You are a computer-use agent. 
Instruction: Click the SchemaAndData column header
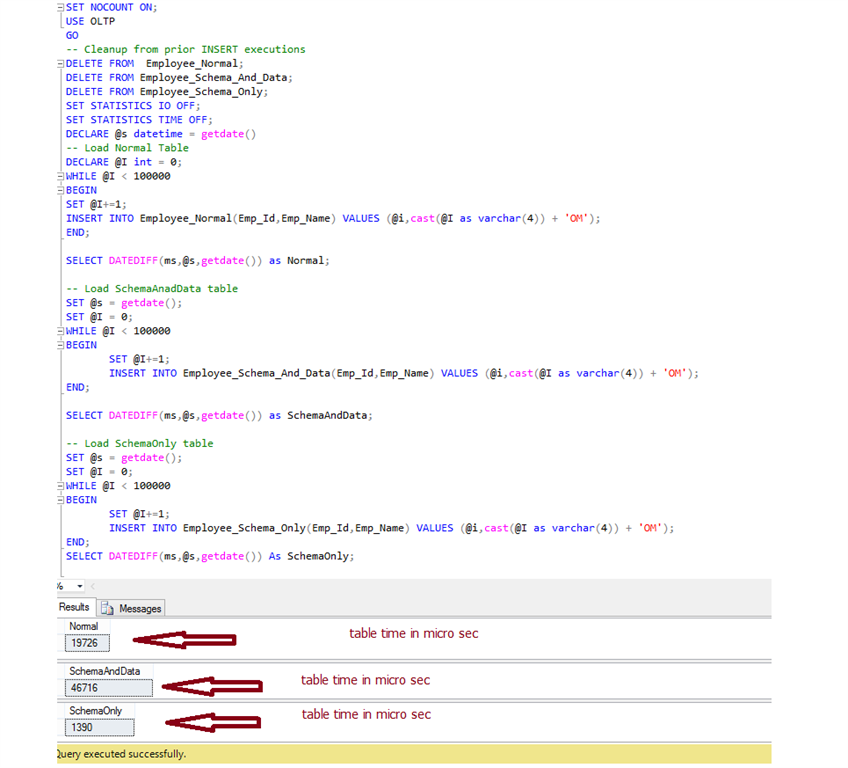tap(105, 671)
